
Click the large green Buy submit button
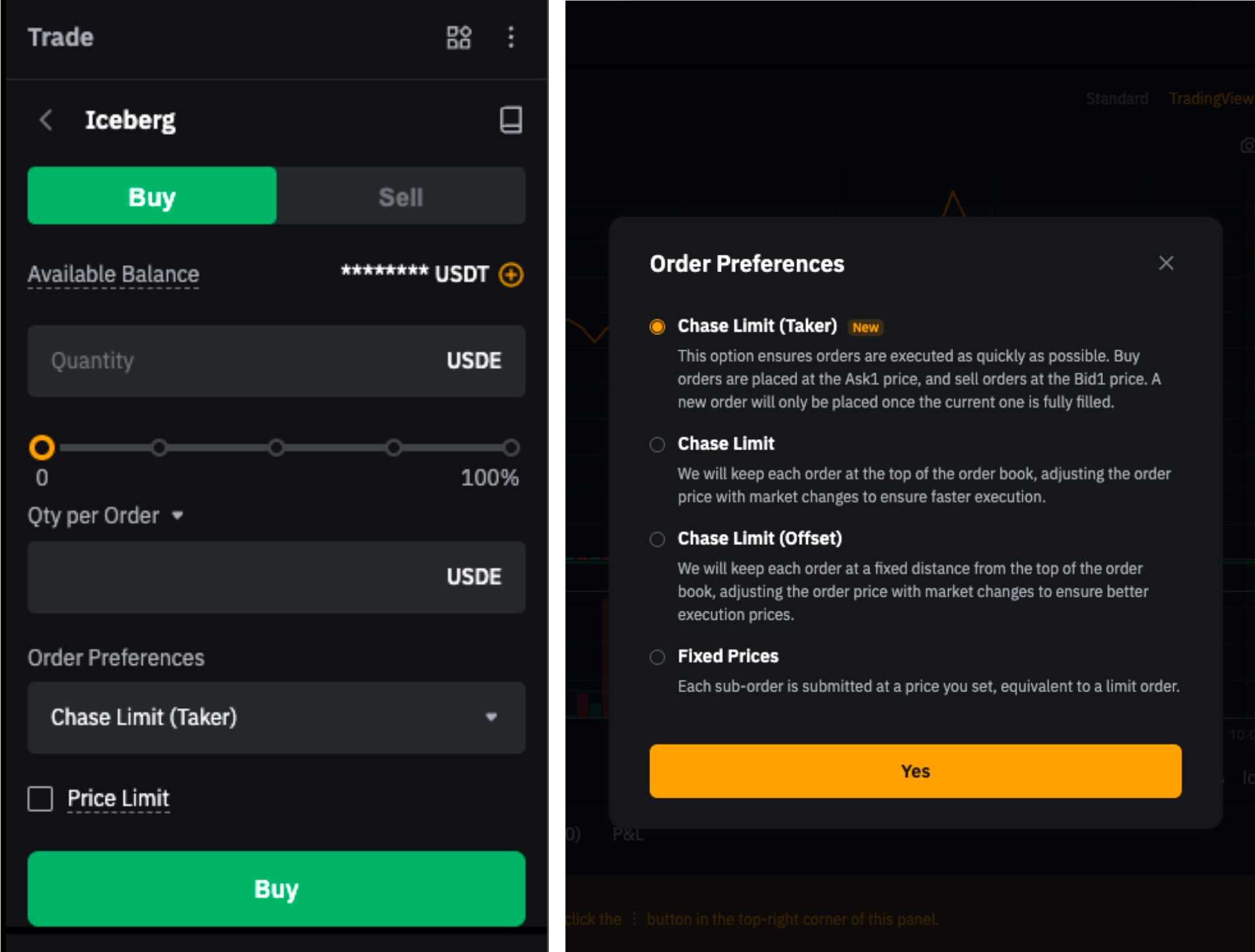pos(276,889)
